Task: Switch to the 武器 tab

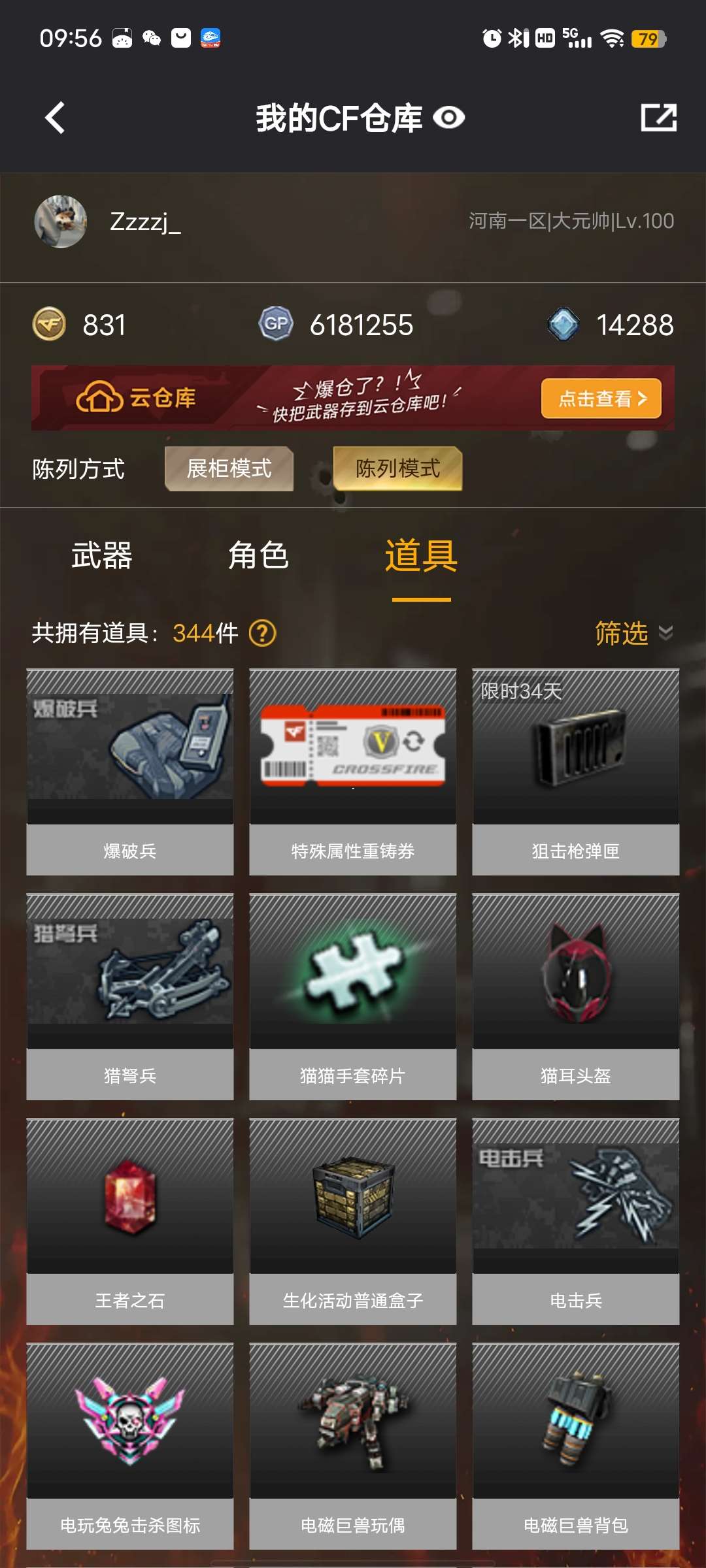Action: (x=102, y=555)
